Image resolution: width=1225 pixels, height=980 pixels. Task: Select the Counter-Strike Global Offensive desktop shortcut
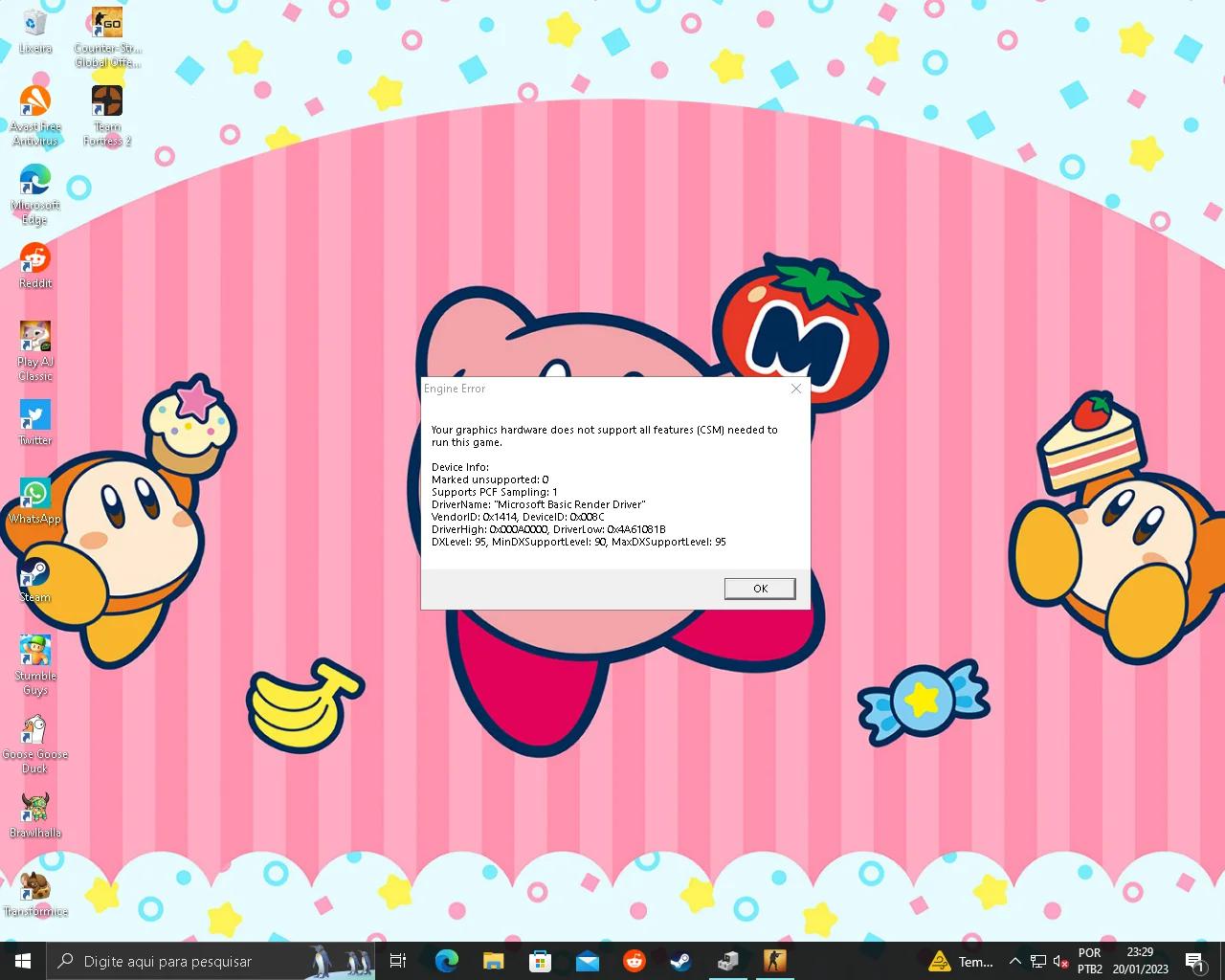tap(107, 38)
